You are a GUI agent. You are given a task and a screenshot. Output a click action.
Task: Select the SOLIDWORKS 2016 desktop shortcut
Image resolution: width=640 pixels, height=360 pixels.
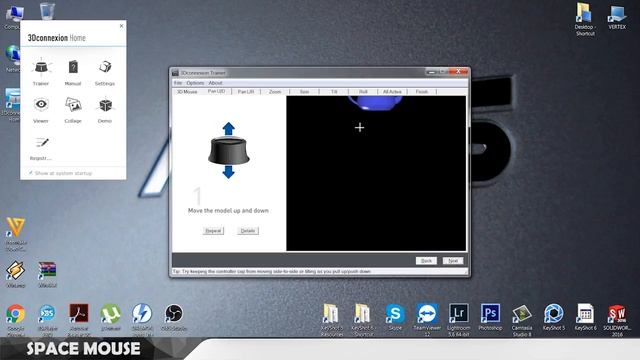pos(617,320)
